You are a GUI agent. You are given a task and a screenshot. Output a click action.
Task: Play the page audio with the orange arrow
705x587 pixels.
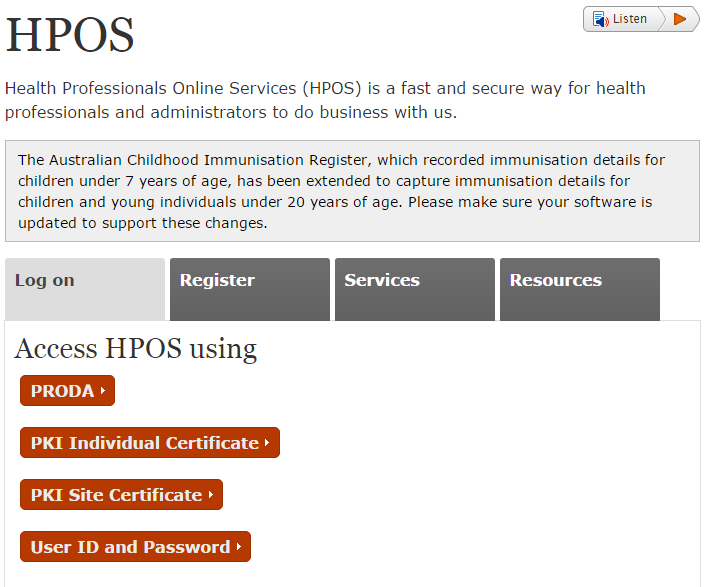pos(680,19)
